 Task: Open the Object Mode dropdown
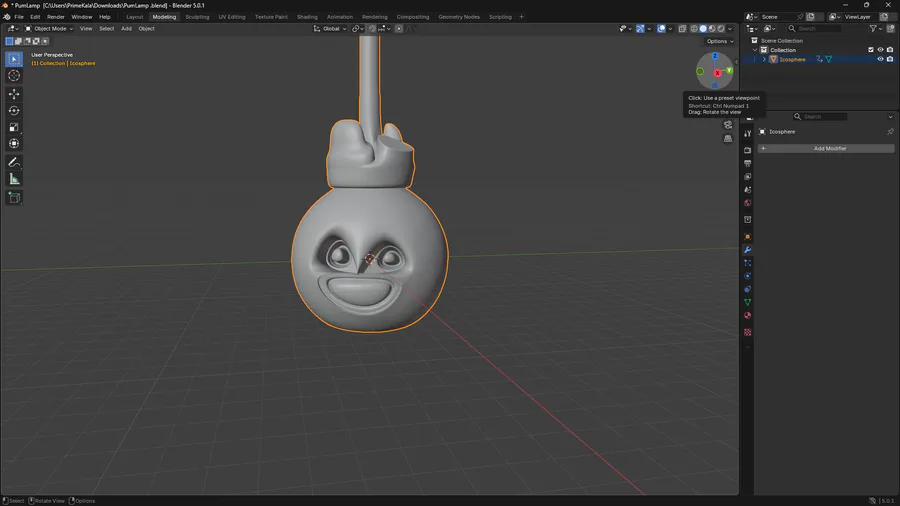click(49, 29)
